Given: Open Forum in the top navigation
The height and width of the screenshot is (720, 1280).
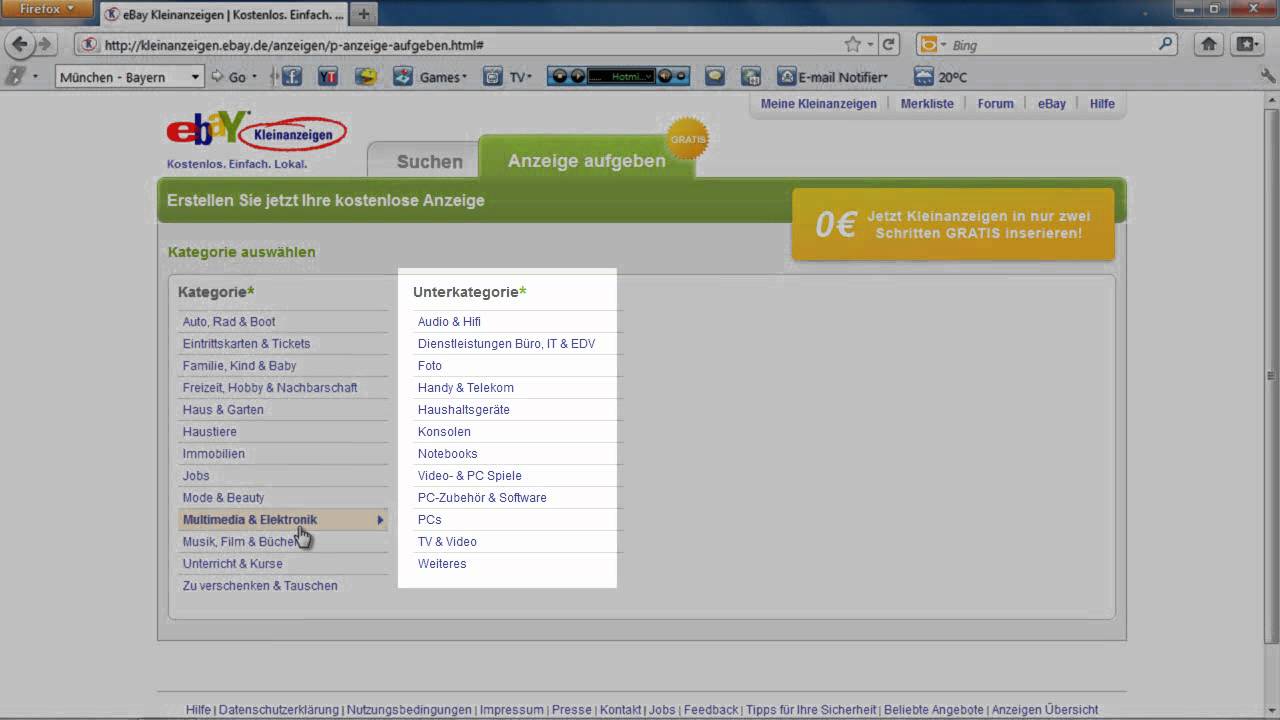Looking at the screenshot, I should coord(995,103).
